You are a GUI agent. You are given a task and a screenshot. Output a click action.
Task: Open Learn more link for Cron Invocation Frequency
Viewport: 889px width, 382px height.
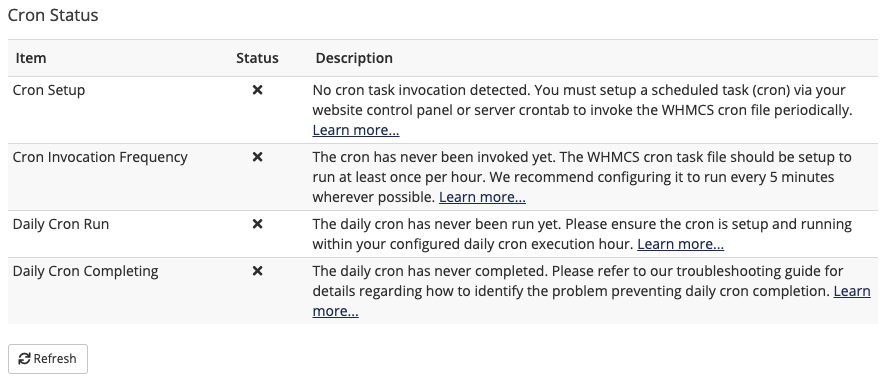point(482,197)
